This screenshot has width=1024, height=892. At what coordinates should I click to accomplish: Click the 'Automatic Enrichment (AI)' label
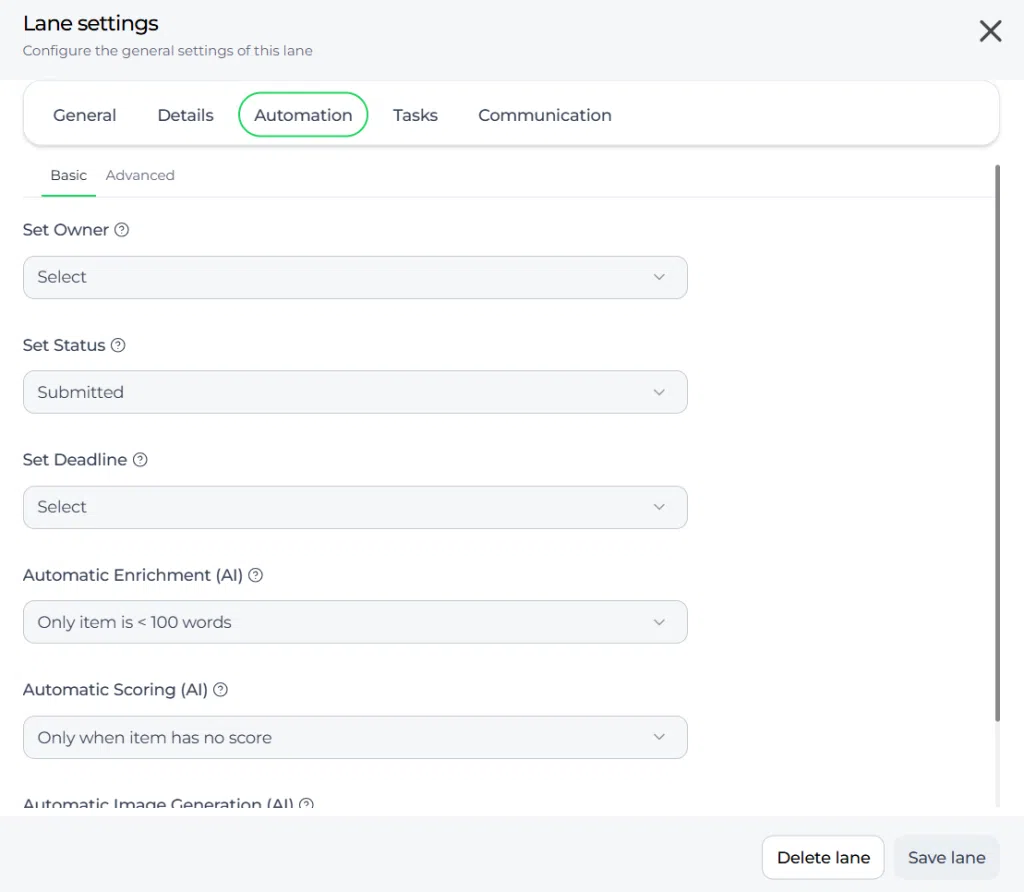click(x=133, y=575)
